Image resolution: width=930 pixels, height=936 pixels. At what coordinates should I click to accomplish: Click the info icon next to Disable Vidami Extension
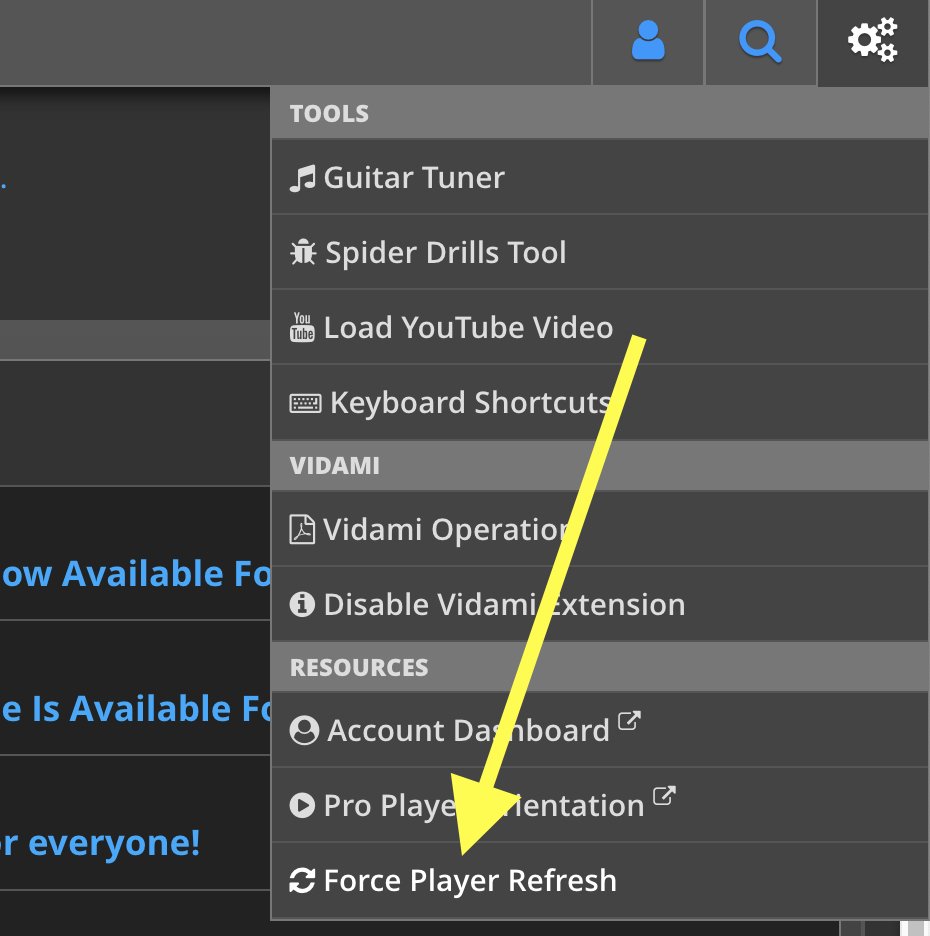click(x=303, y=604)
